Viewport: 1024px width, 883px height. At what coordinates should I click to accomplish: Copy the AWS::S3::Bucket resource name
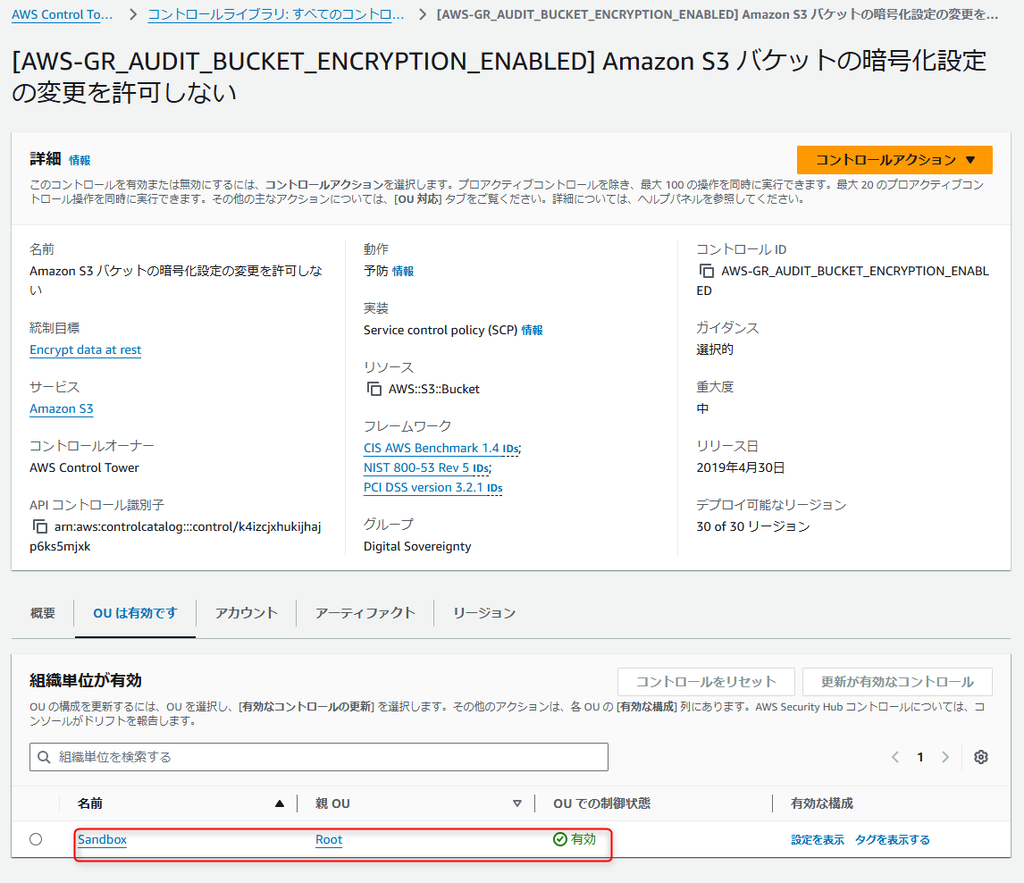[x=374, y=389]
